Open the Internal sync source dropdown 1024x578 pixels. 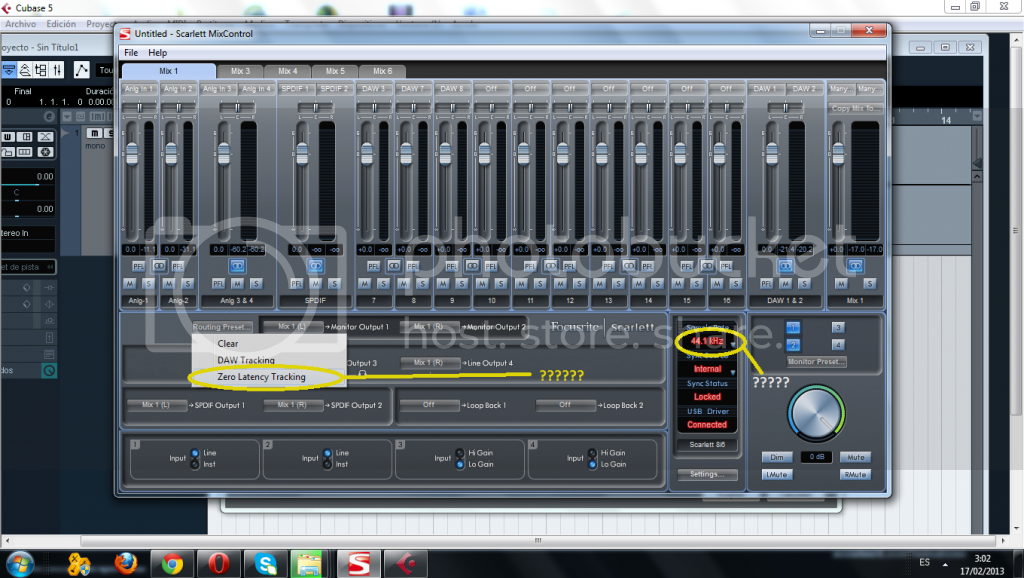tap(708, 369)
